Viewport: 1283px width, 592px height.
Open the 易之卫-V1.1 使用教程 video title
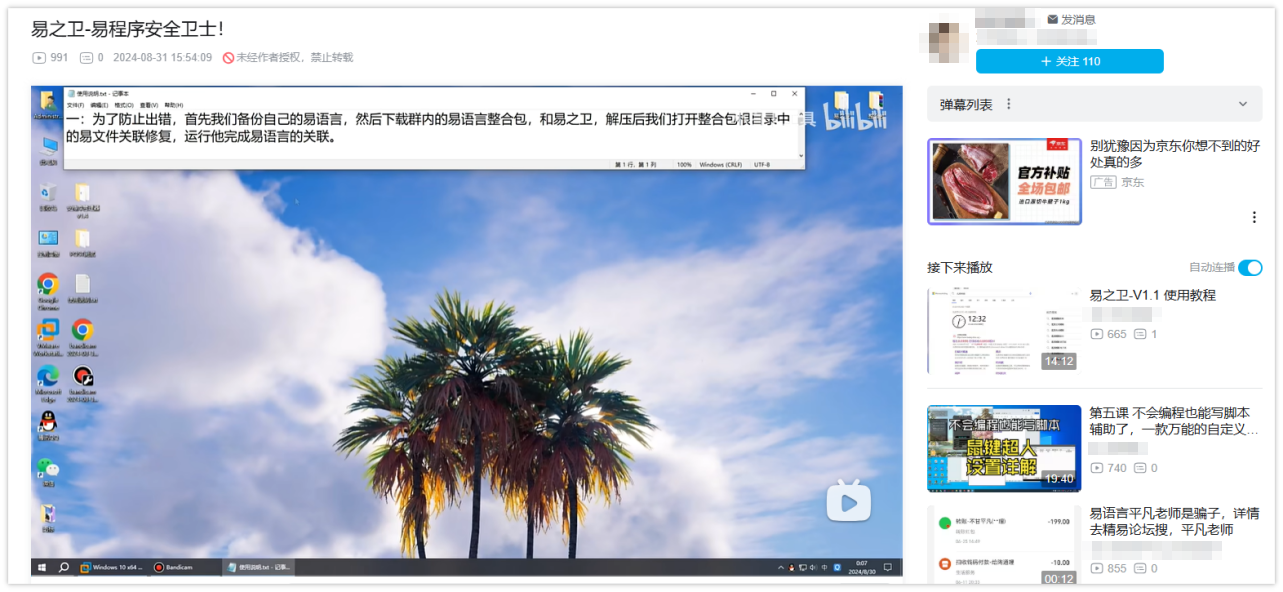(x=1152, y=295)
